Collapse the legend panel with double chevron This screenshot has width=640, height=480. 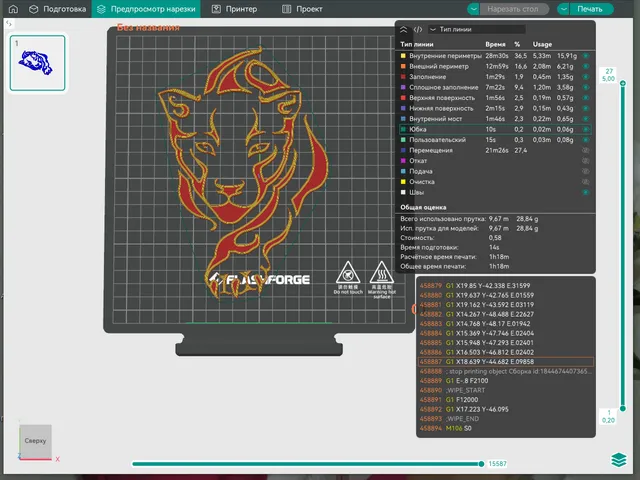tap(403, 29)
